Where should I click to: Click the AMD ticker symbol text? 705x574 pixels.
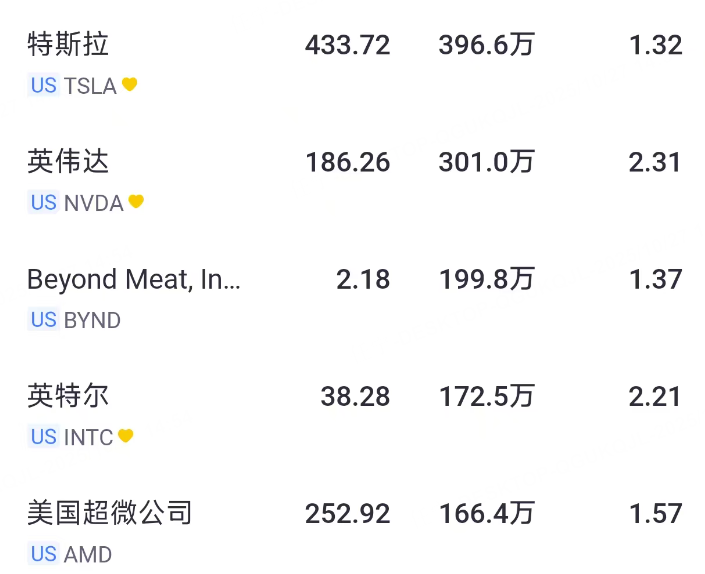pos(88,554)
